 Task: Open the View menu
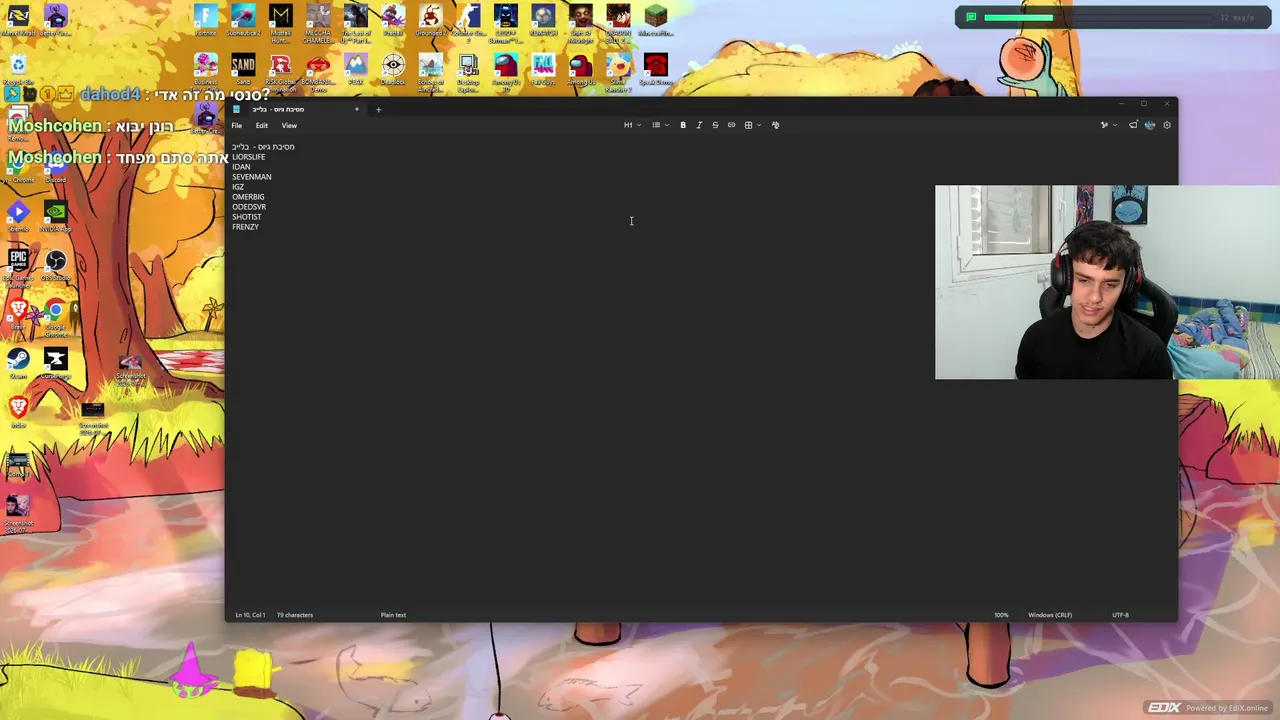click(289, 125)
